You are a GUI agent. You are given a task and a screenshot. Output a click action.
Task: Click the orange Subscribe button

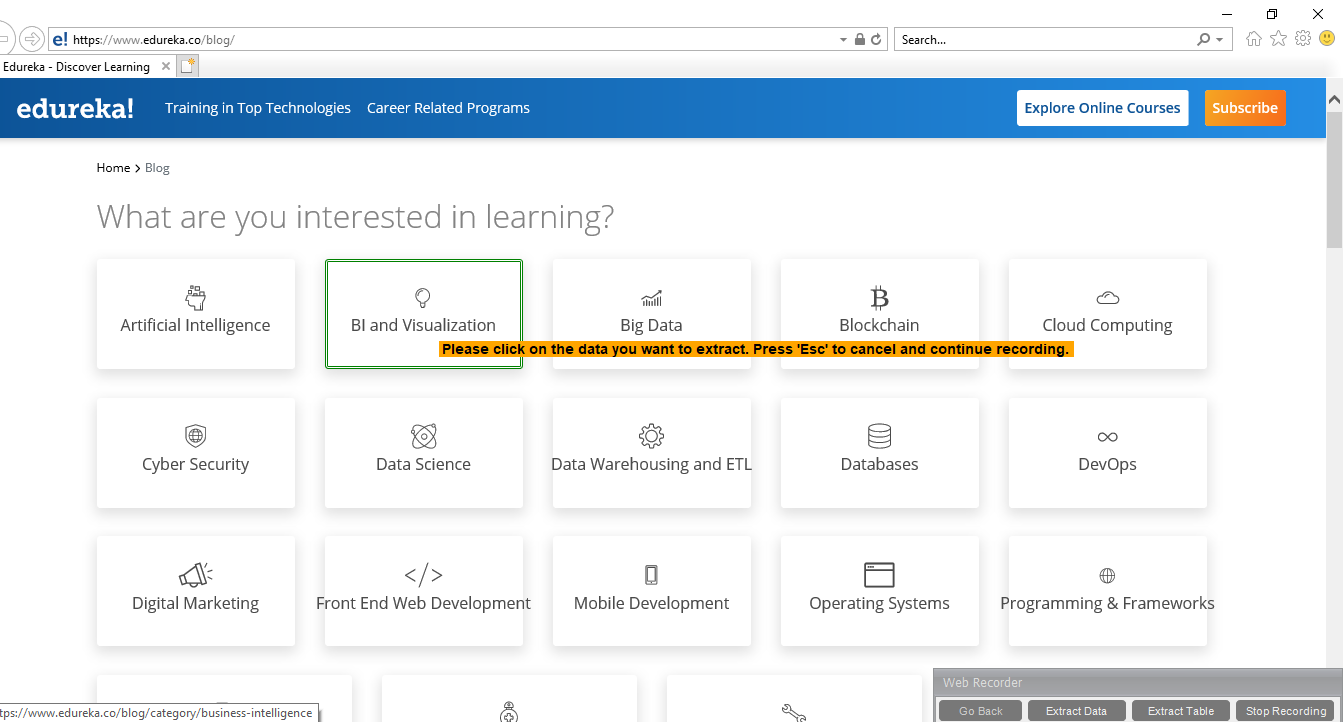(x=1244, y=108)
